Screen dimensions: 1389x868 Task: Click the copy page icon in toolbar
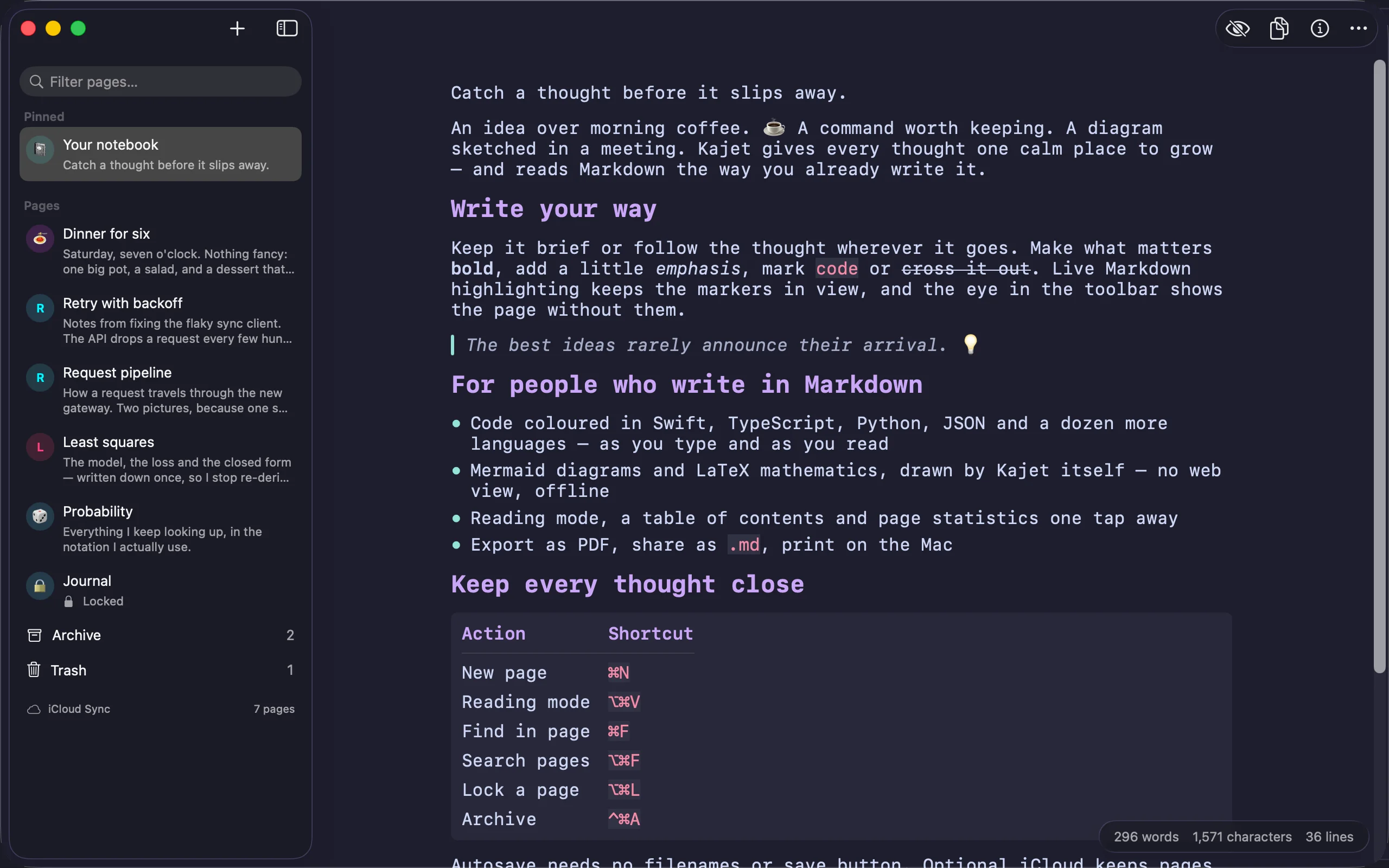click(1279, 28)
